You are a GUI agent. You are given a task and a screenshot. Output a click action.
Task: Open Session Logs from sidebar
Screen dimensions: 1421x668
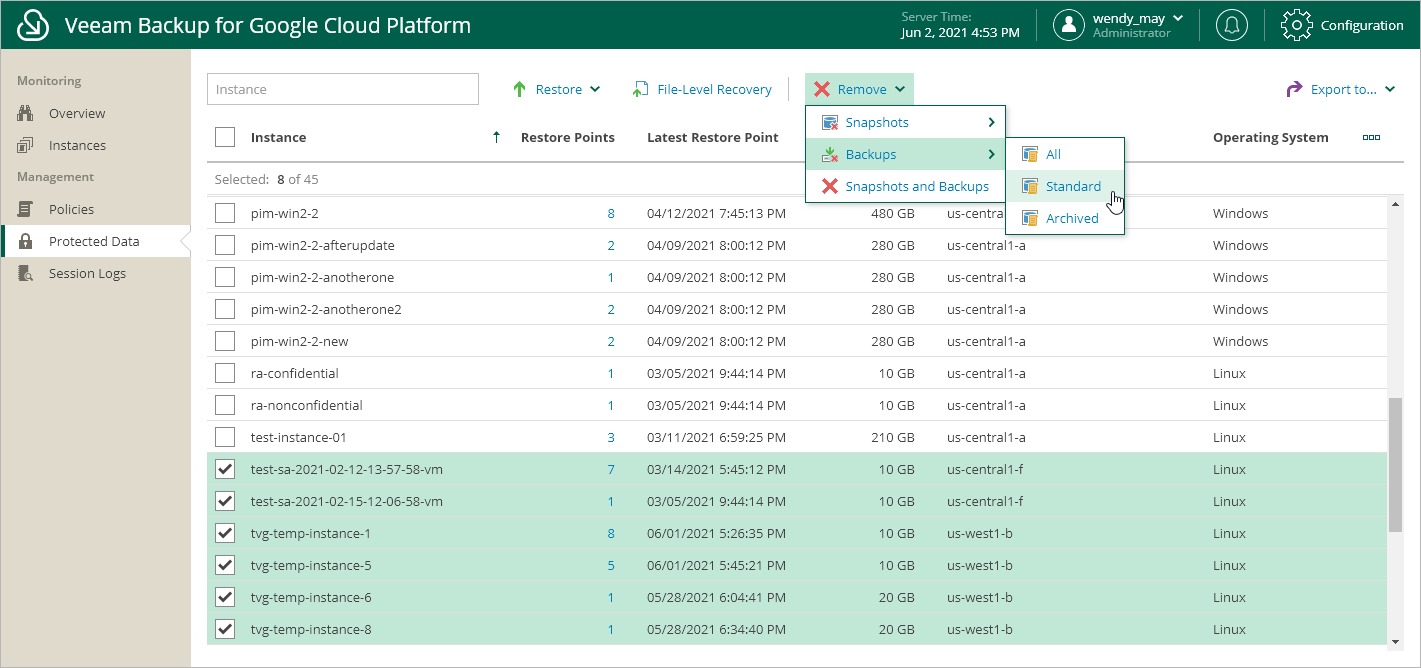(87, 273)
